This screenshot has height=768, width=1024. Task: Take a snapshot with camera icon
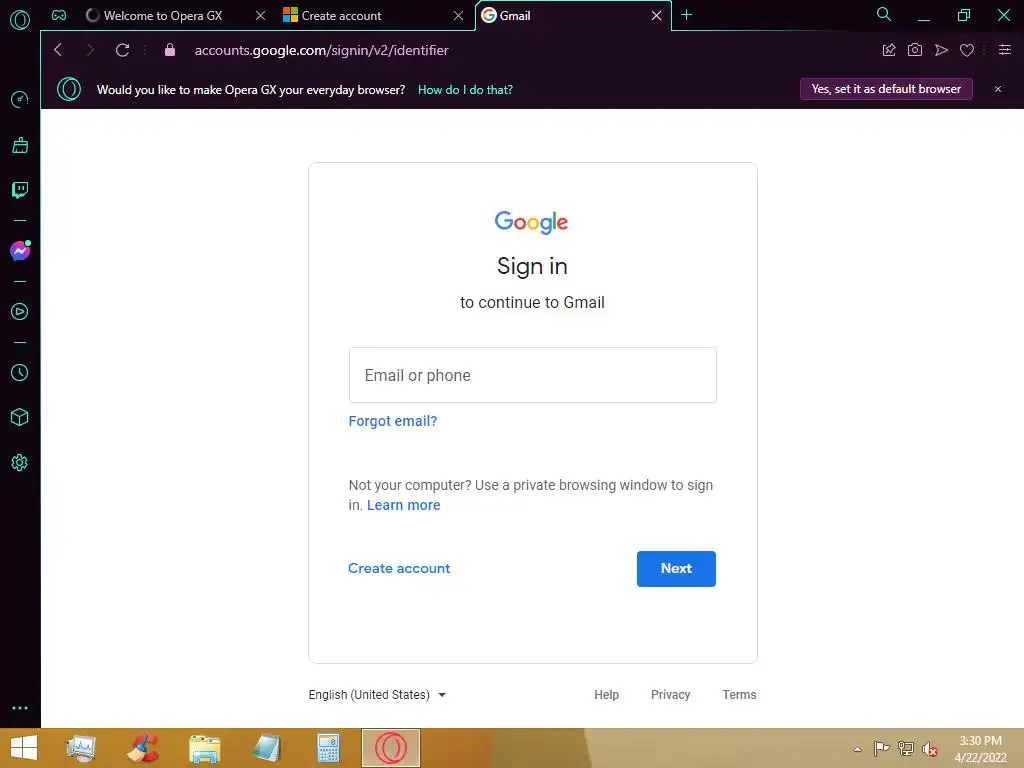click(x=915, y=50)
